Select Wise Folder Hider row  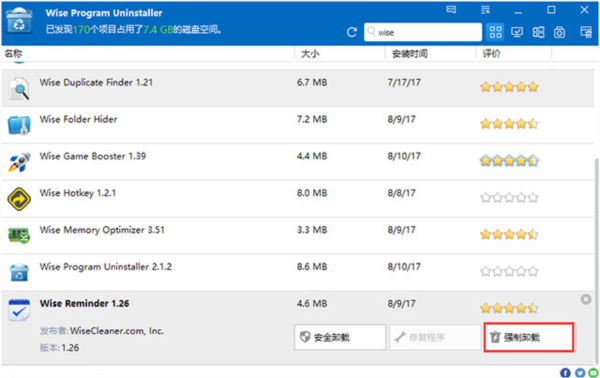(298, 125)
